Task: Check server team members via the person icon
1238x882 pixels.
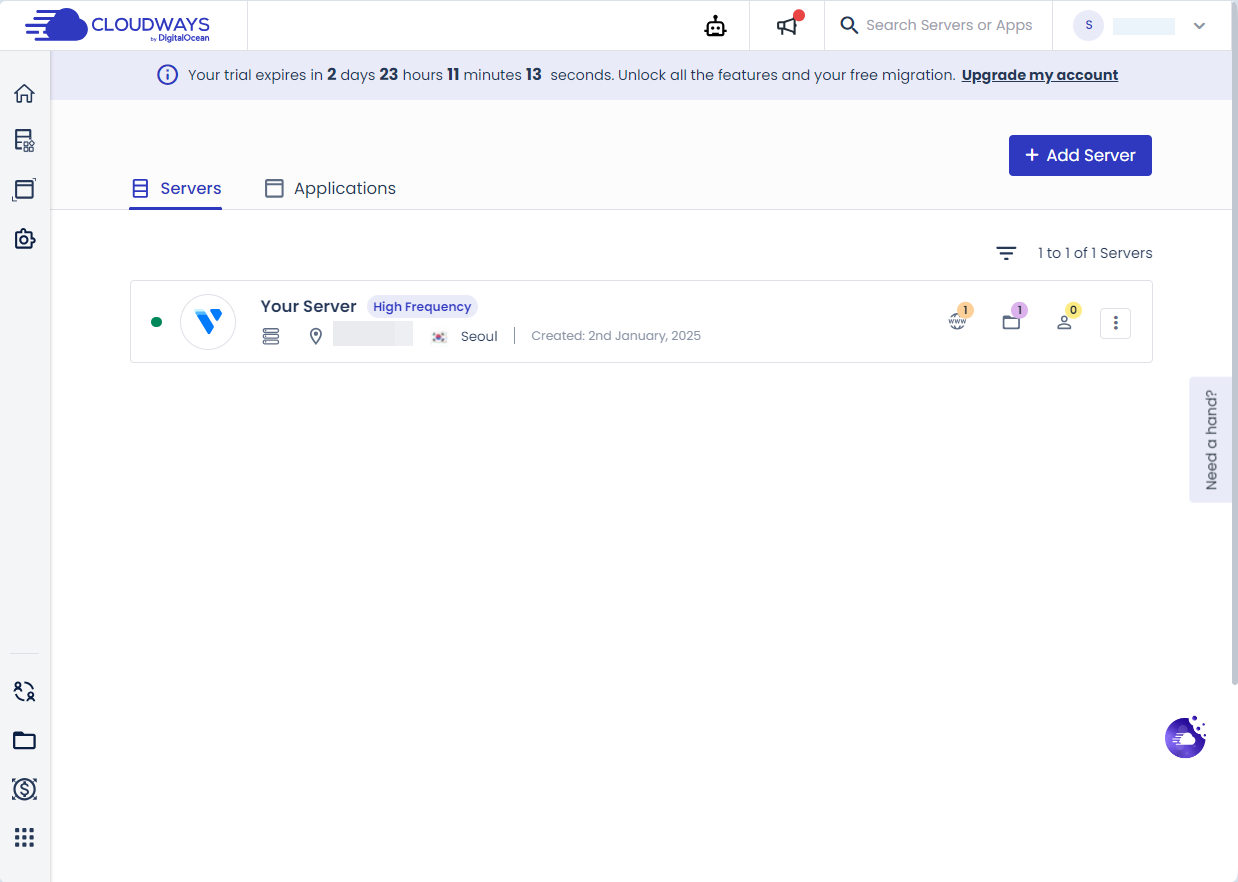Action: (x=1064, y=320)
